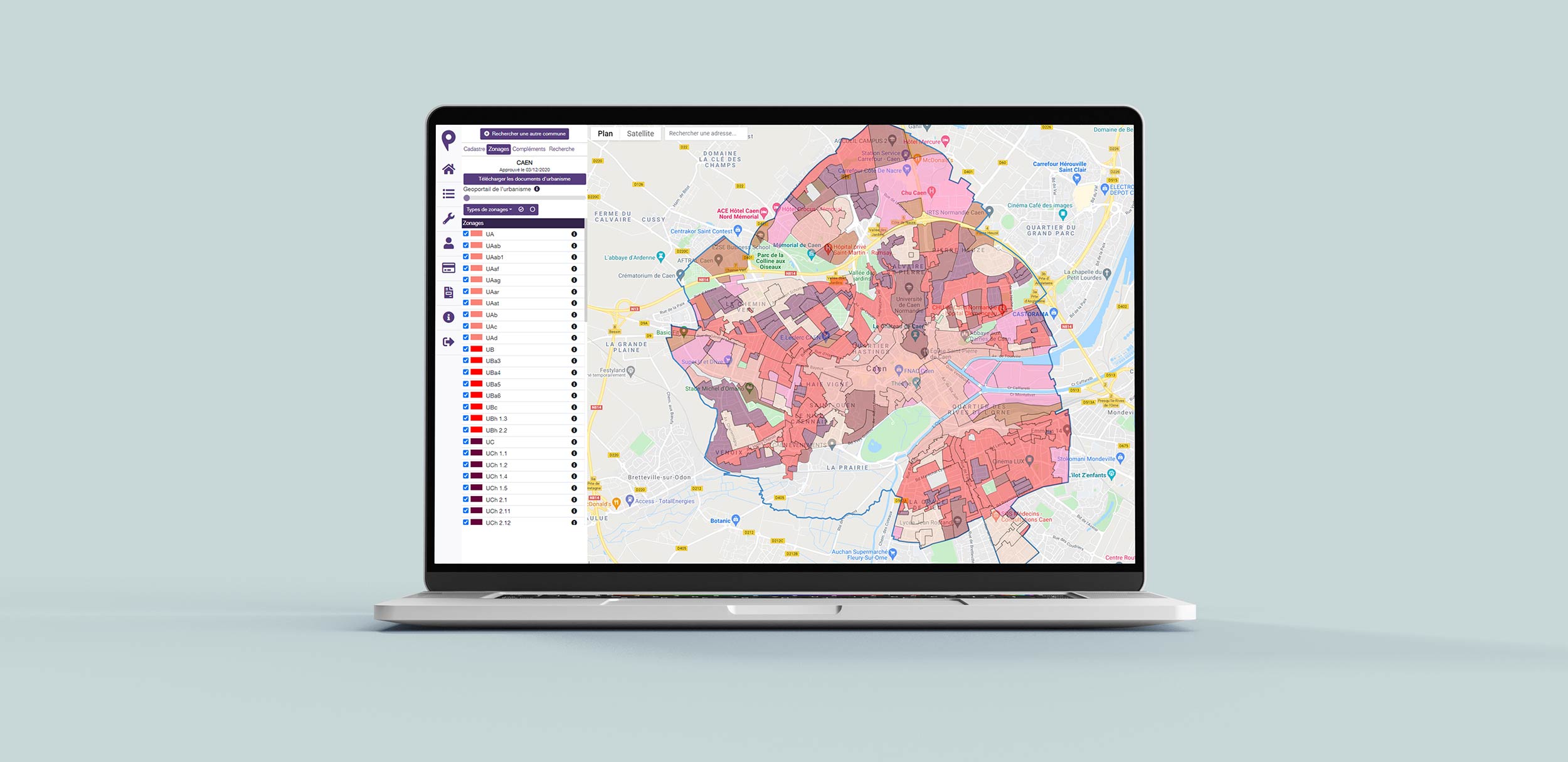Image resolution: width=1568 pixels, height=762 pixels.
Task: Click the Cadastre tab
Action: click(x=476, y=149)
